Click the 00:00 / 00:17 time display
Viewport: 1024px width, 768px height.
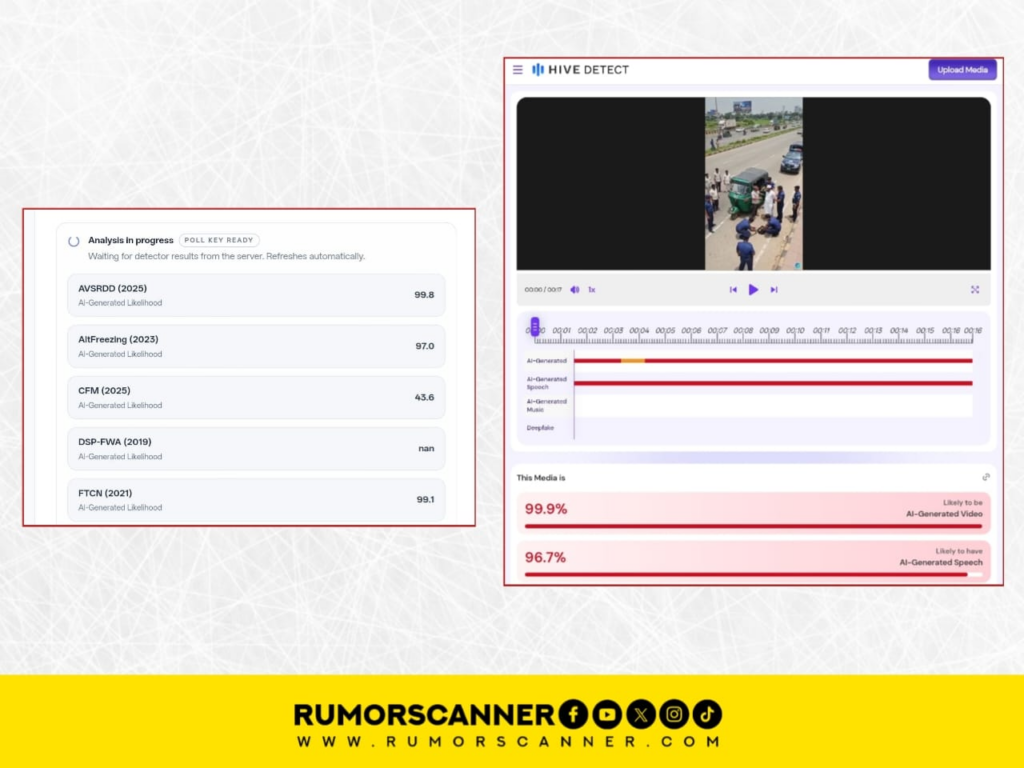(x=543, y=289)
